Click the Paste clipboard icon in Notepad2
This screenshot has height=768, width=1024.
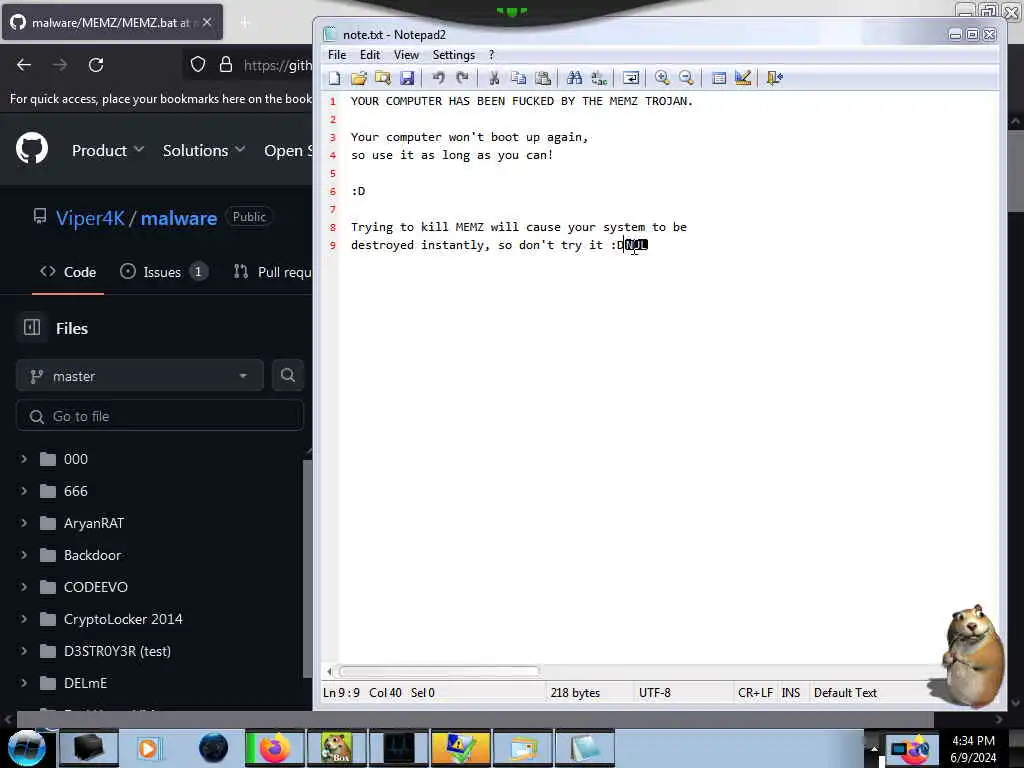point(543,78)
